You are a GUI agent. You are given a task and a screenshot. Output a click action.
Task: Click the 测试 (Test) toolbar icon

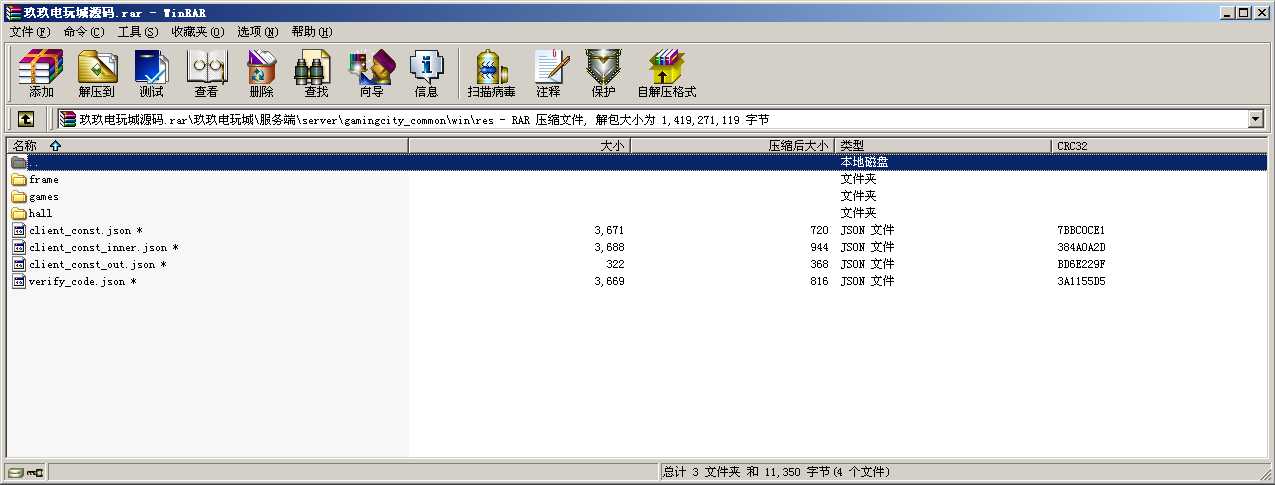(151, 74)
